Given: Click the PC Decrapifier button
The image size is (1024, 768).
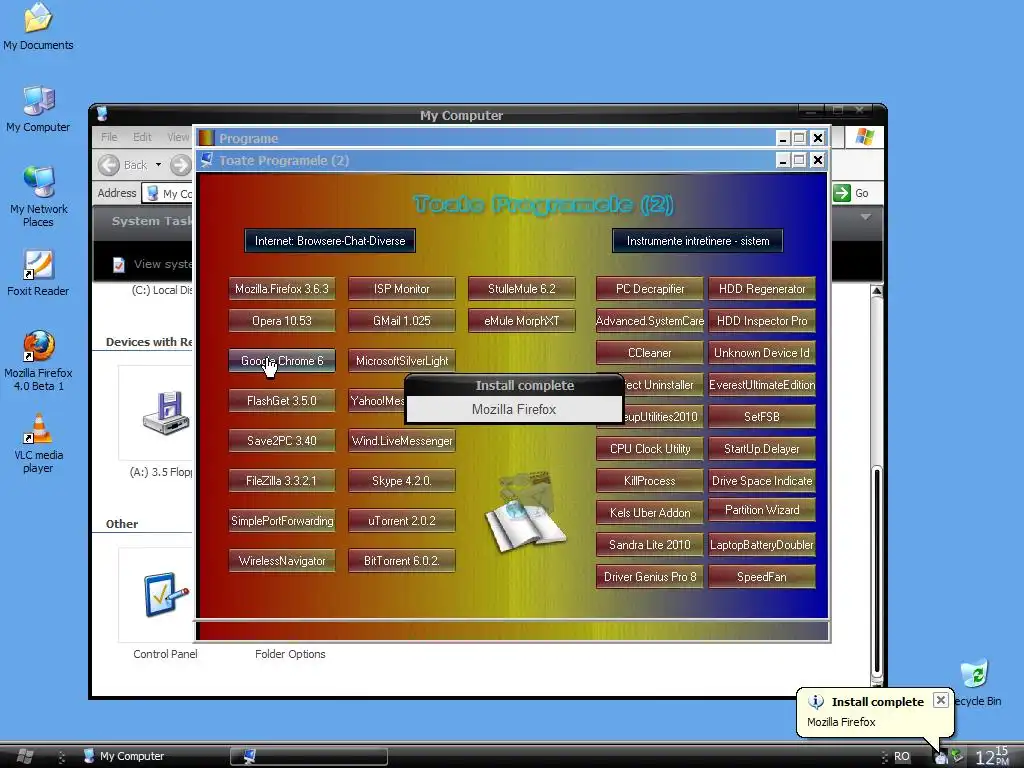Looking at the screenshot, I should click(x=650, y=289).
